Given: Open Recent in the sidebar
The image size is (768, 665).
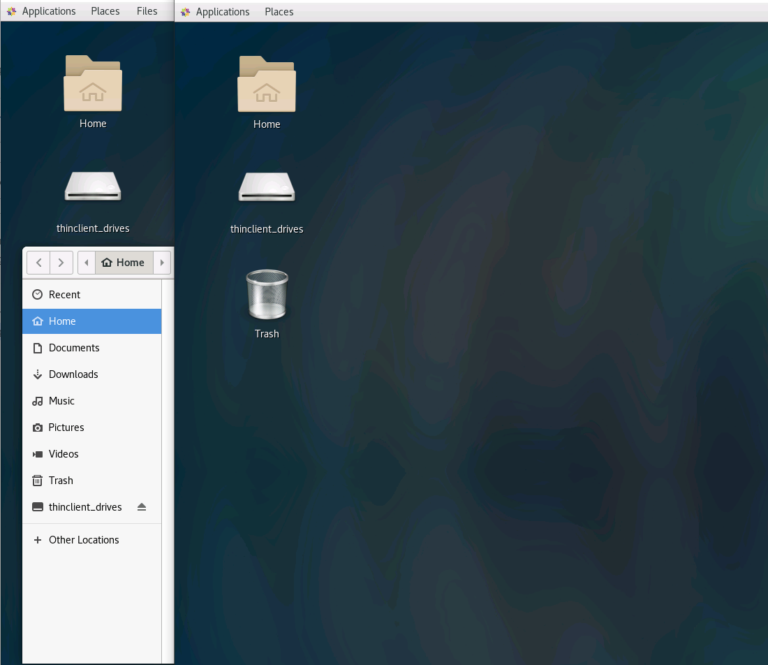Looking at the screenshot, I should click(64, 295).
